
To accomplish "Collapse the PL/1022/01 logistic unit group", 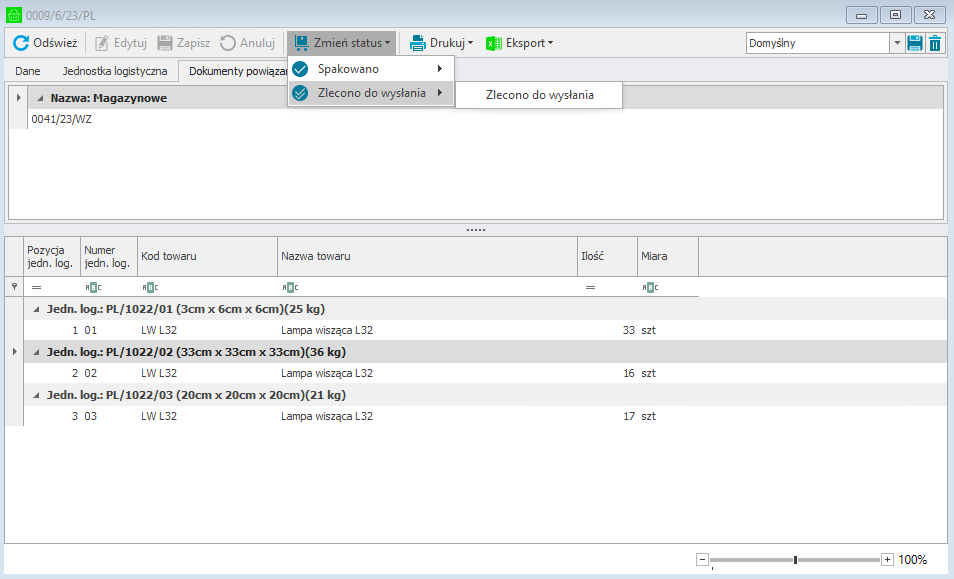I will [x=38, y=309].
